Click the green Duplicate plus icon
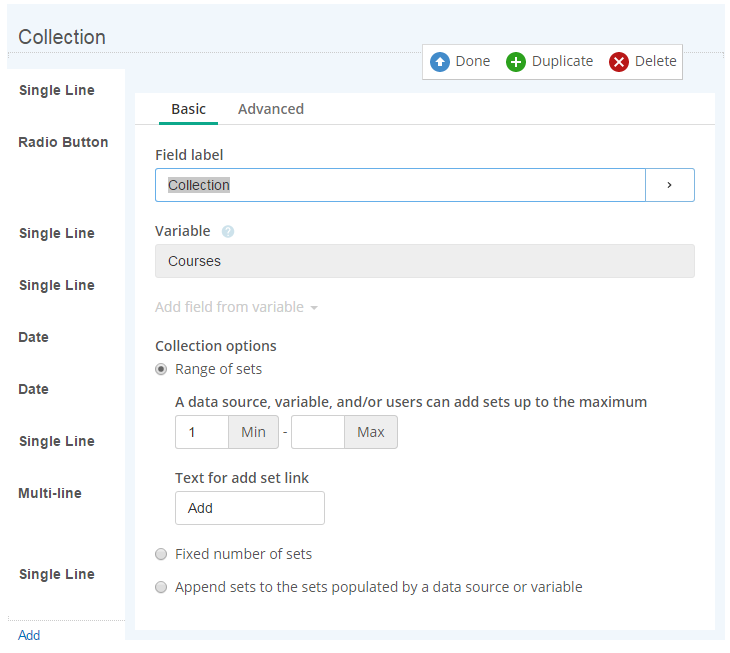Screen dimensions: 730x653 click(516, 61)
